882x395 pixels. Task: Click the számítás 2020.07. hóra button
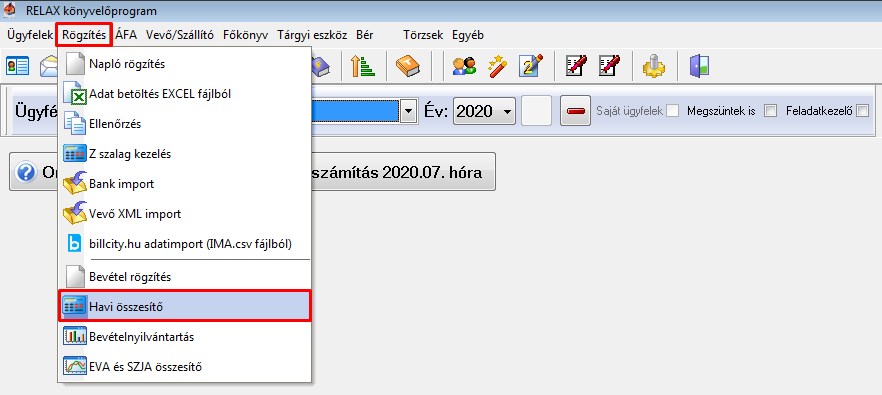pyautogui.click(x=252, y=172)
